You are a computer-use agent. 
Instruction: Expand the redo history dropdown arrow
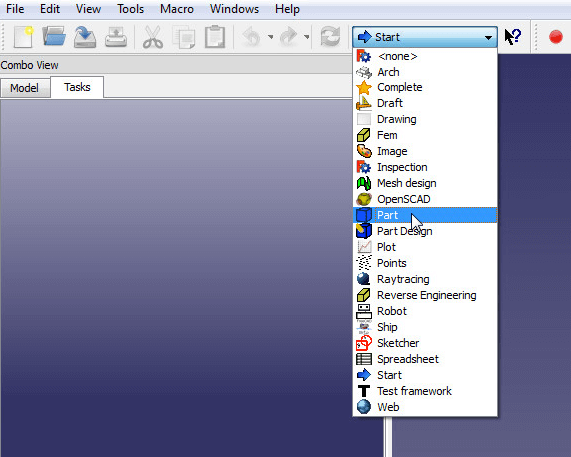tap(307, 37)
